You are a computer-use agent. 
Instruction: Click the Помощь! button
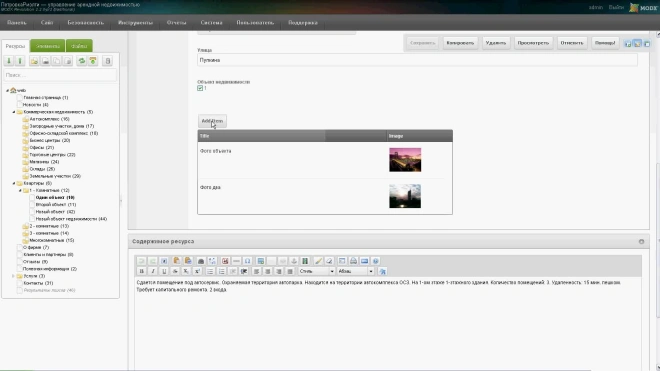click(605, 43)
